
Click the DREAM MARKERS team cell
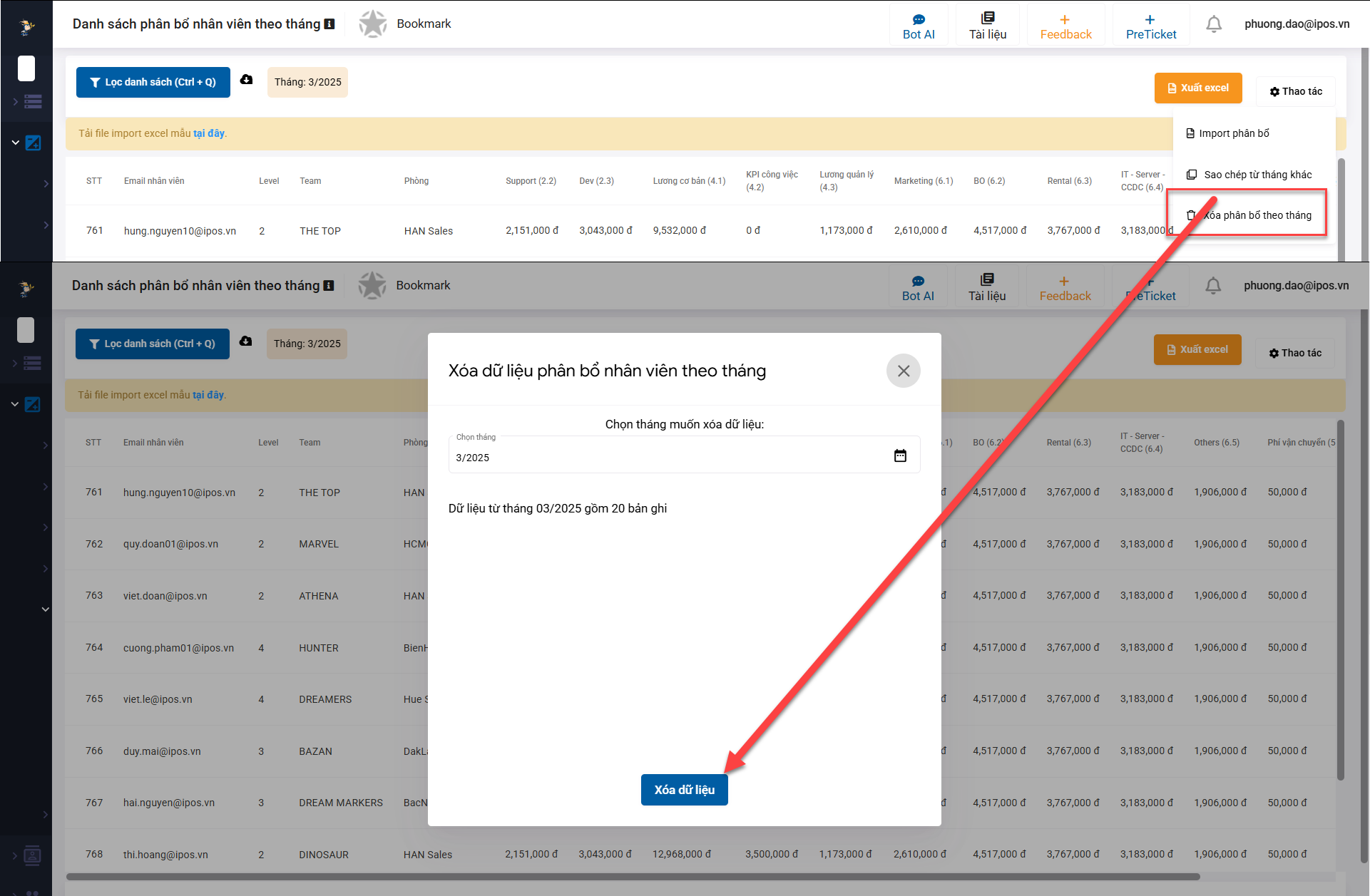point(341,803)
